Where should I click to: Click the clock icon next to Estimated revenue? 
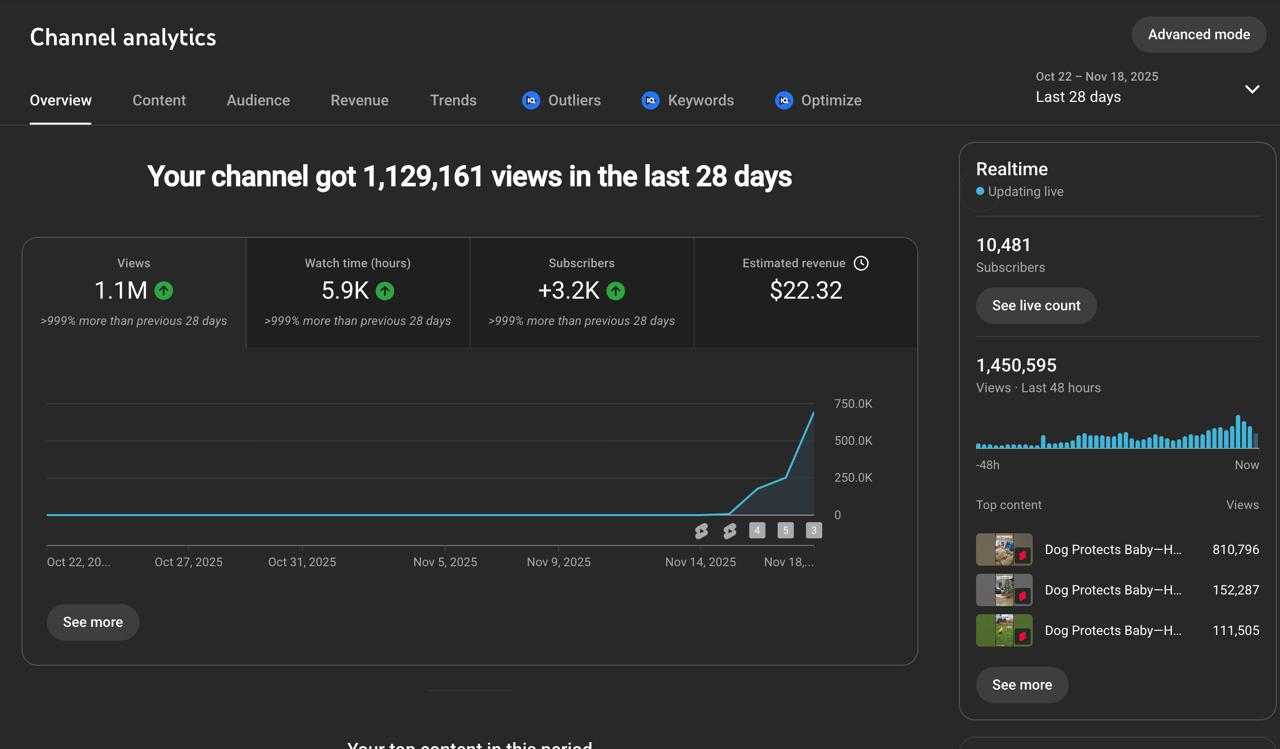click(x=861, y=263)
